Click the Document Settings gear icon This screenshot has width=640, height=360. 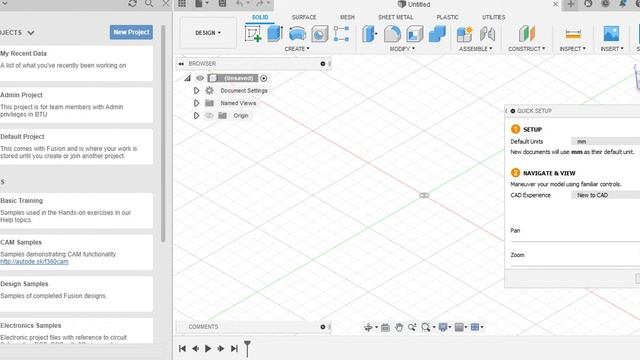[209, 91]
